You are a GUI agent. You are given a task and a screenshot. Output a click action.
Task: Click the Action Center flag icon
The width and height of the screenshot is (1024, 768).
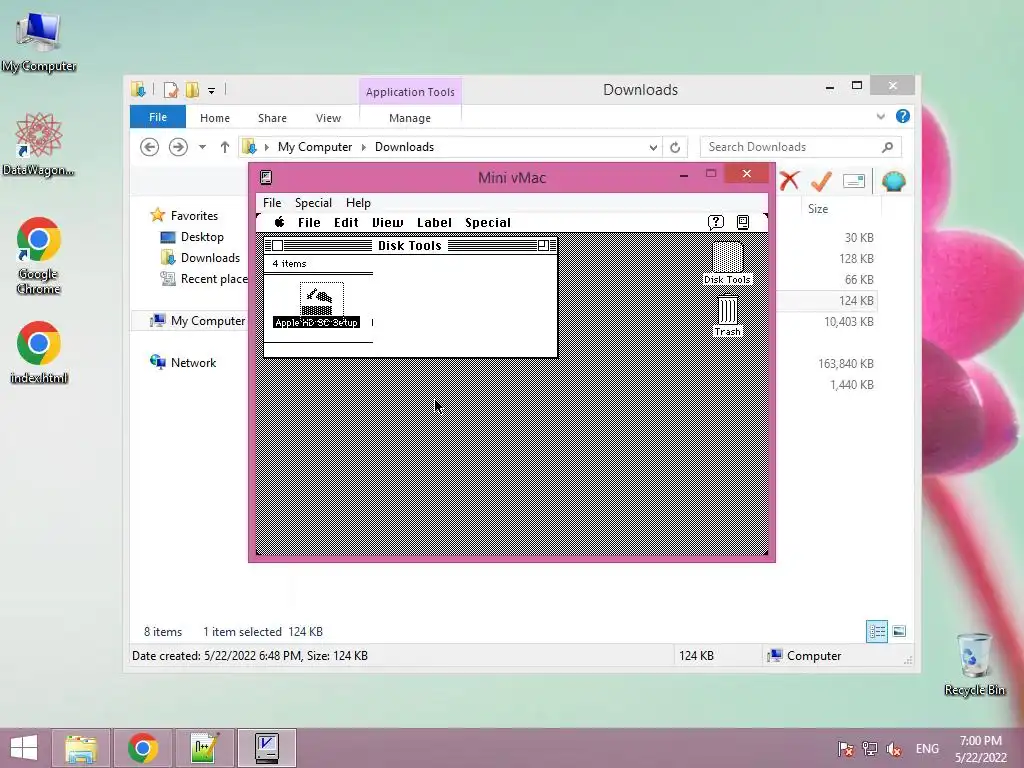[845, 748]
